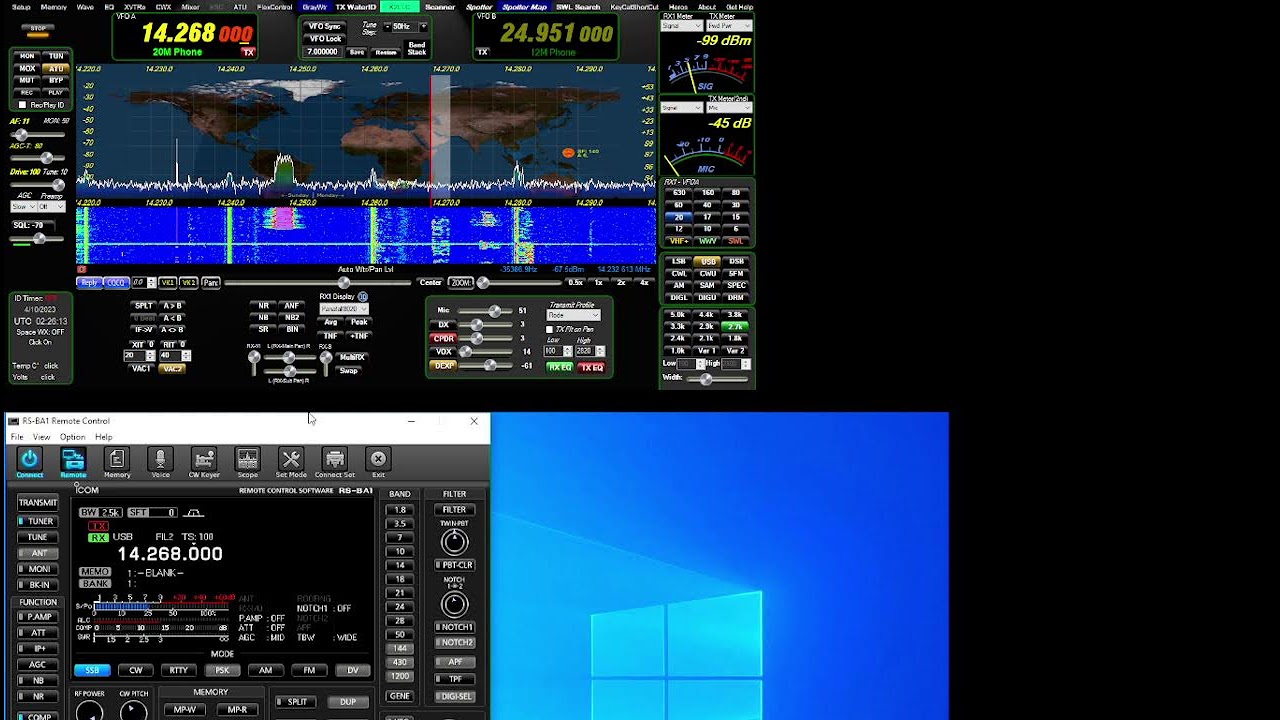Toggle the ATT function in RS-BA1
The width and height of the screenshot is (1280, 720).
[38, 633]
